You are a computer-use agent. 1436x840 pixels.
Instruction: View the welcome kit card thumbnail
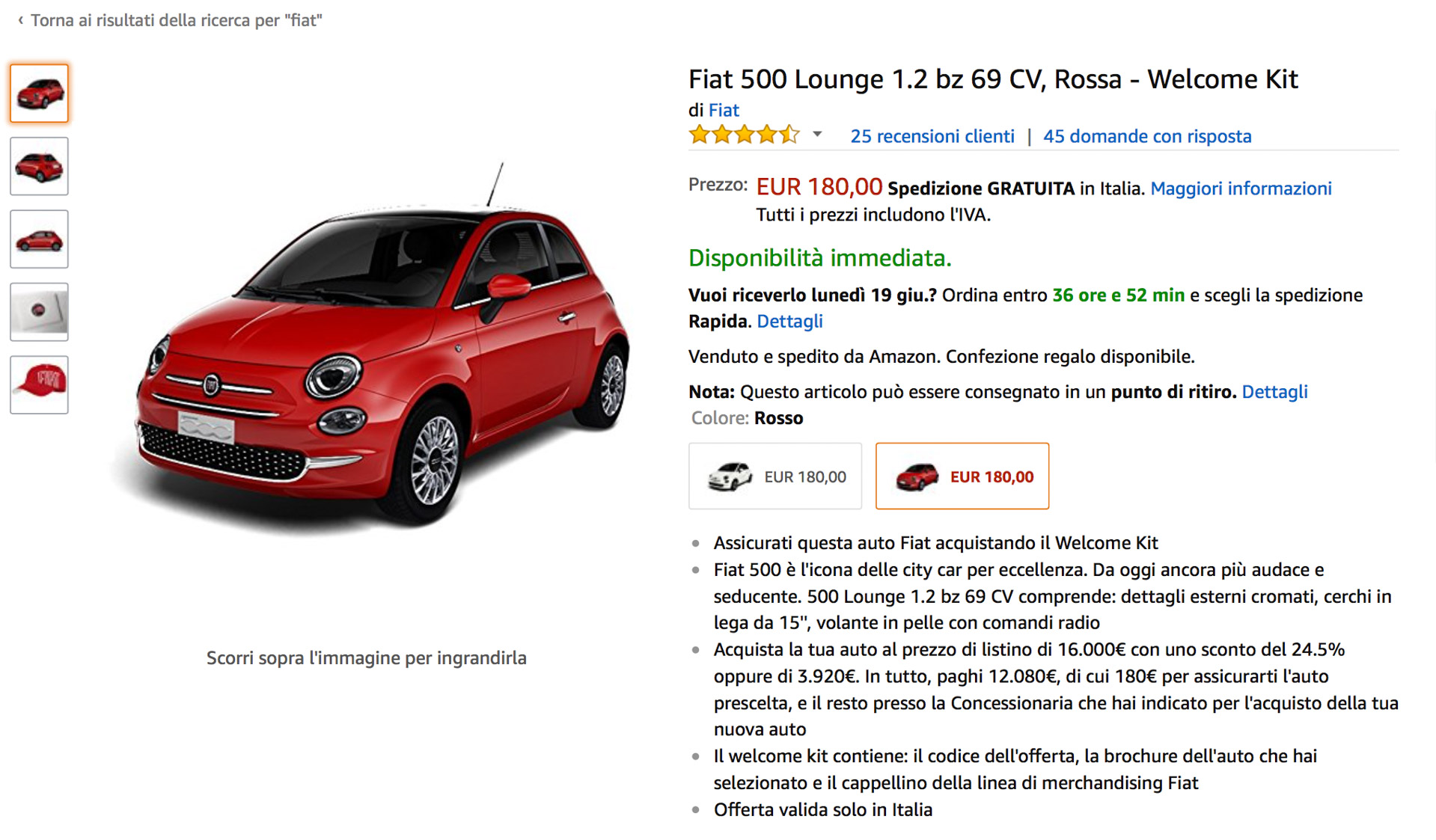39,312
